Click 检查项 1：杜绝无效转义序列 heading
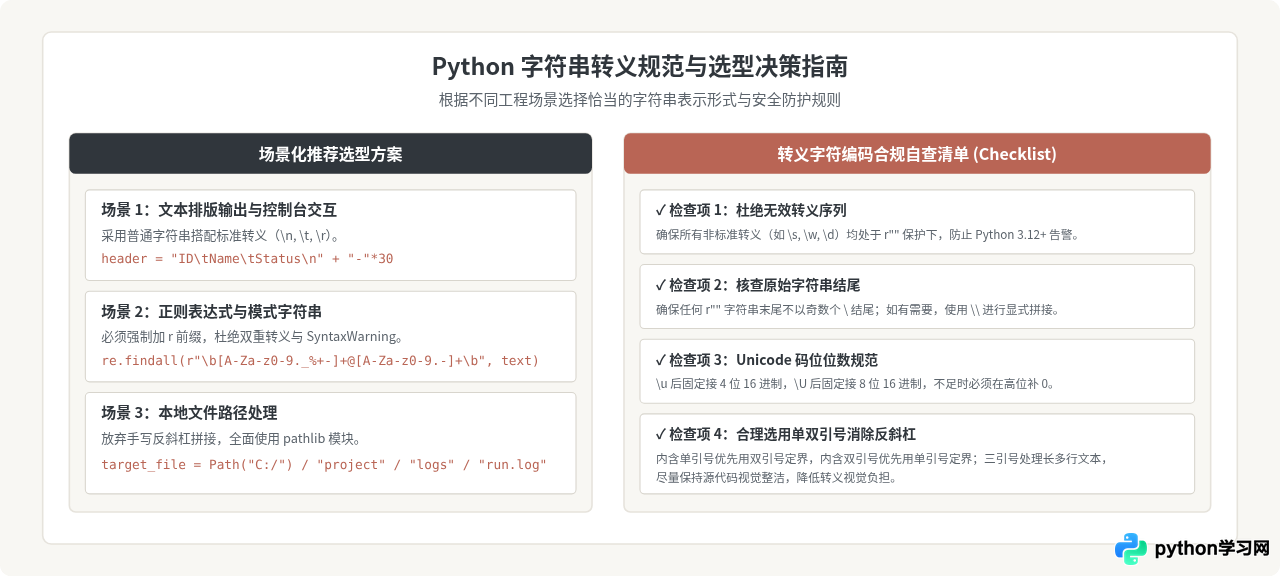1280x576 pixels. [751, 210]
